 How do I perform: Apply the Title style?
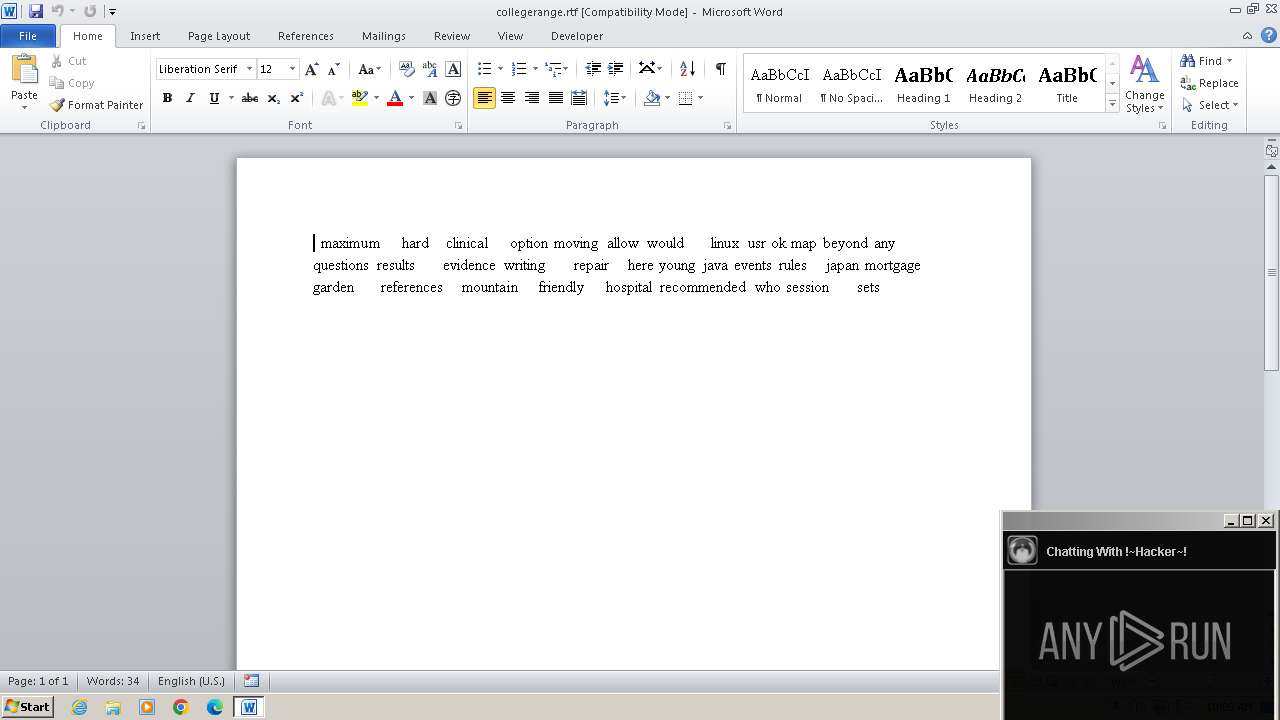tap(1067, 84)
